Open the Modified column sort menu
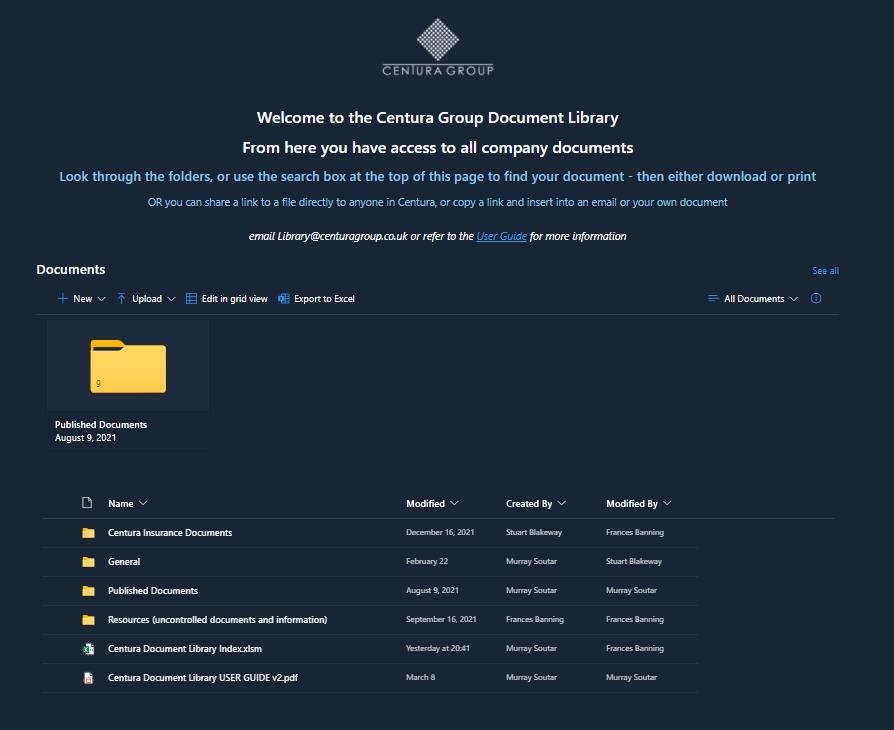This screenshot has width=894, height=730. click(x=454, y=503)
